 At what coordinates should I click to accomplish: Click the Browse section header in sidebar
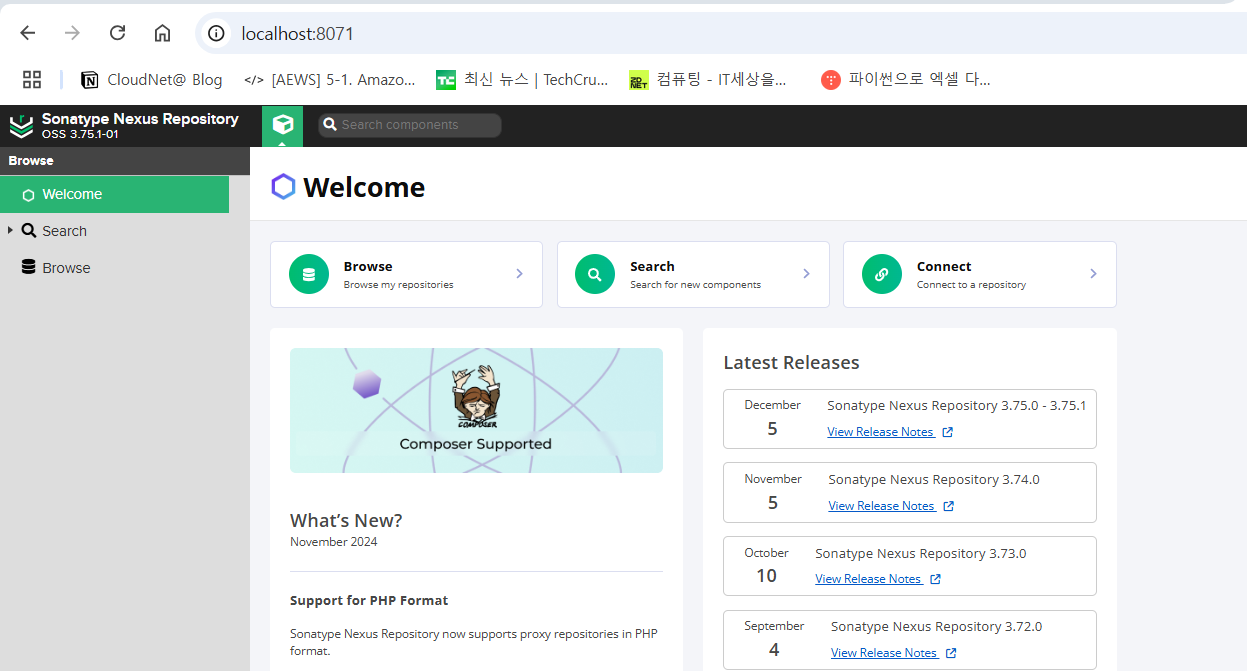[125, 160]
